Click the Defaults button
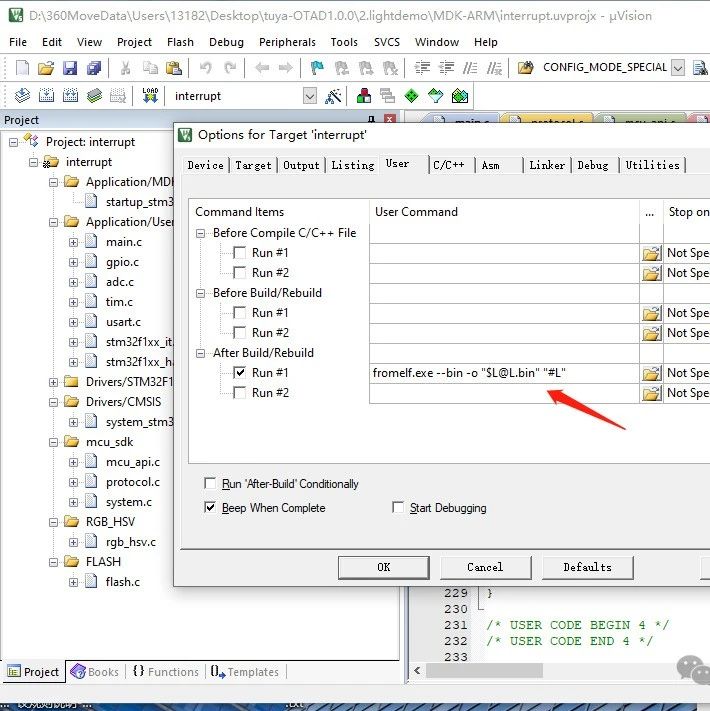This screenshot has width=710, height=711. point(587,567)
